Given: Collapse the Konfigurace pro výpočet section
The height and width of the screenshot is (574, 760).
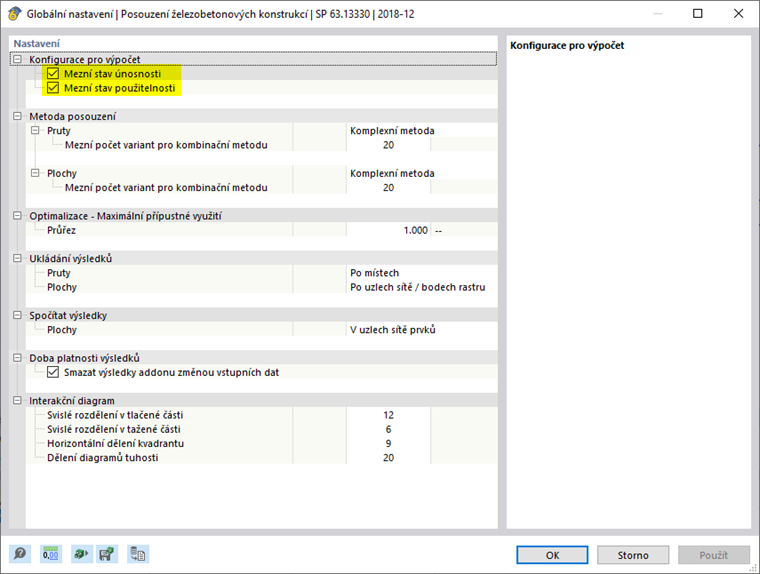Looking at the screenshot, I should (x=17, y=59).
